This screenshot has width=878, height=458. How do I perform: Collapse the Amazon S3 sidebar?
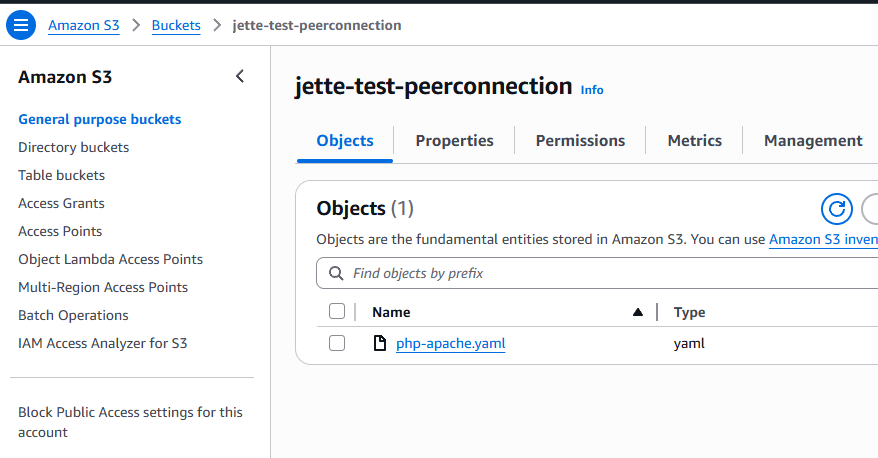240,76
